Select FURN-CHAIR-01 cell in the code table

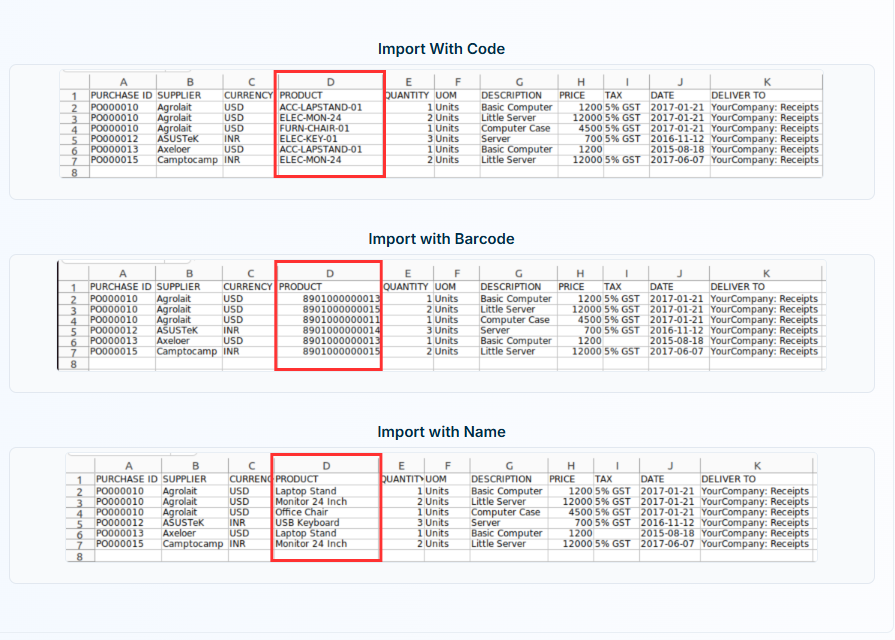315,128
